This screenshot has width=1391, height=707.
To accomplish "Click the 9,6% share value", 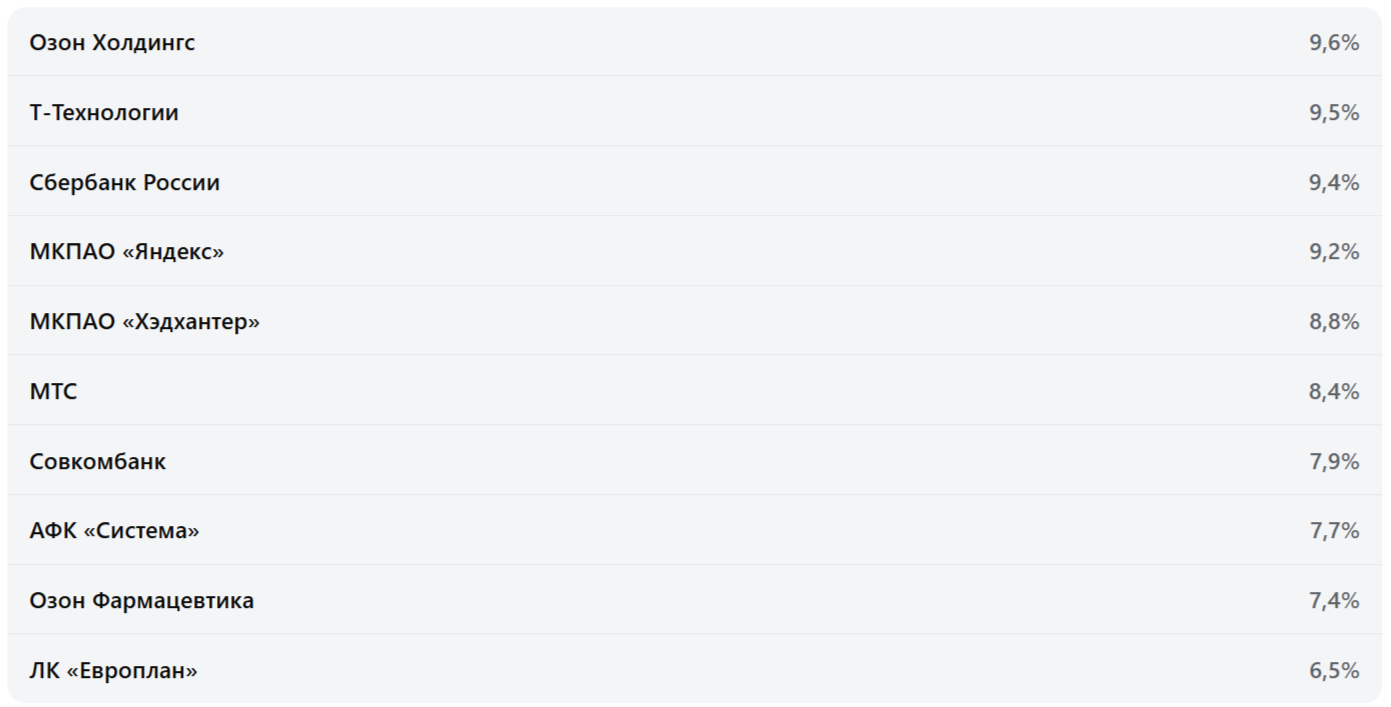I will [1334, 42].
